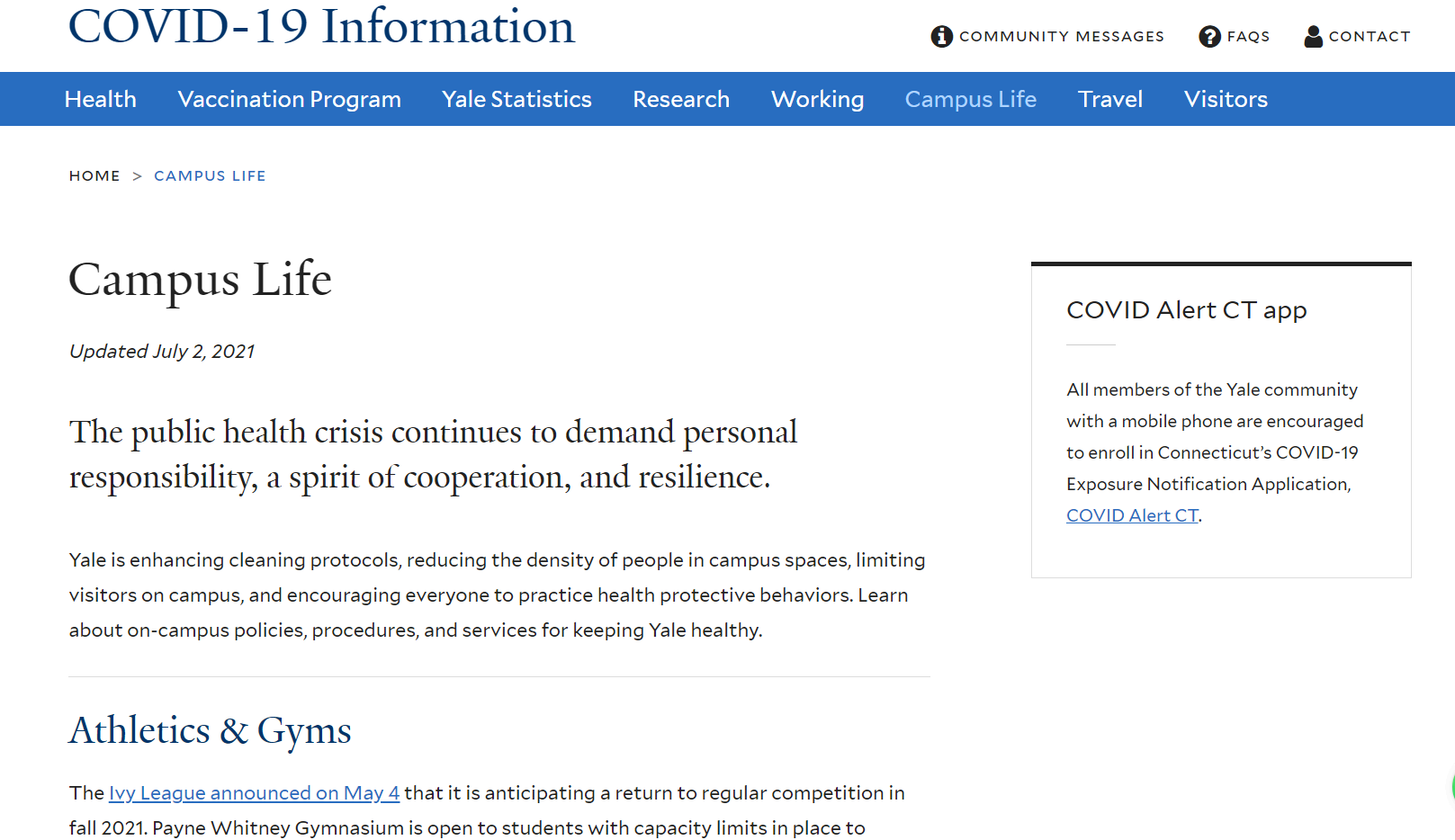Open the FAQs page link
The image size is (1455, 840).
pyautogui.click(x=1248, y=36)
